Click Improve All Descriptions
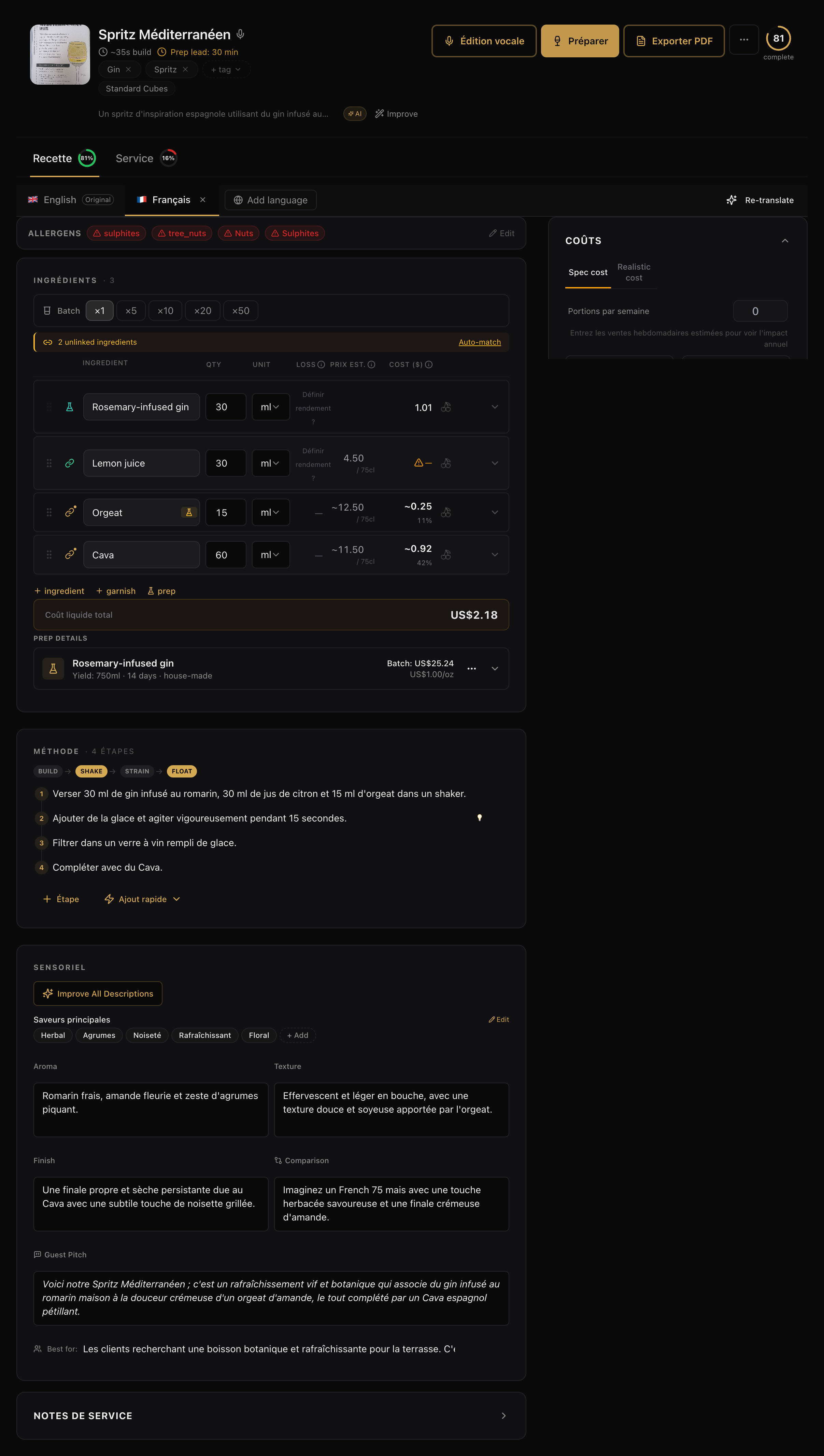Screen dimensions: 824x1456 pyautogui.click(x=98, y=994)
